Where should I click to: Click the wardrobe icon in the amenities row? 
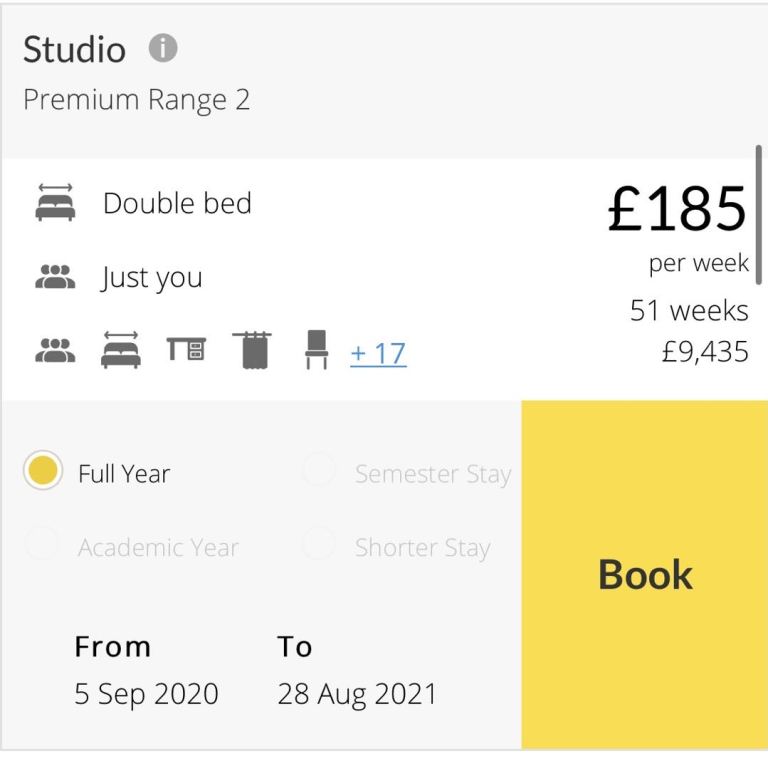click(252, 350)
